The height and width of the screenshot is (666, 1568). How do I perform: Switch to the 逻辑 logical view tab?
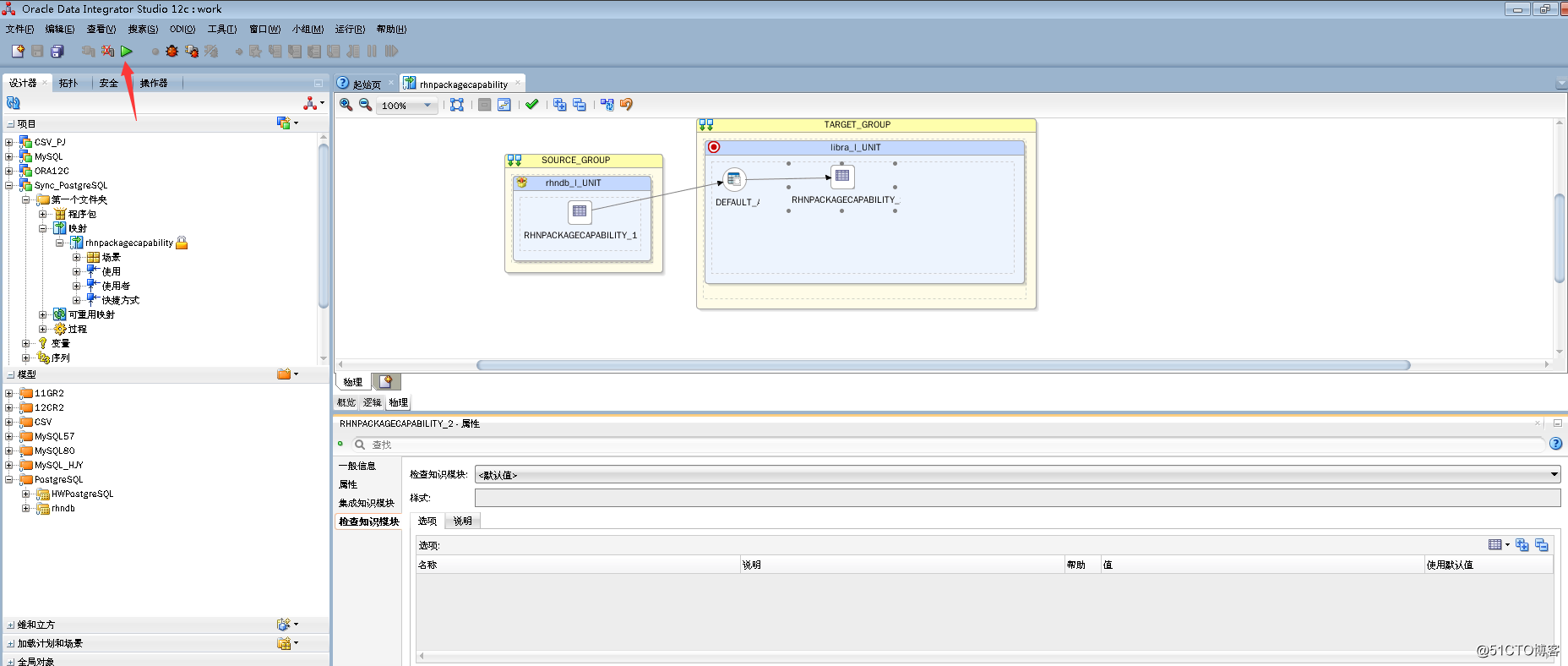pyautogui.click(x=373, y=402)
